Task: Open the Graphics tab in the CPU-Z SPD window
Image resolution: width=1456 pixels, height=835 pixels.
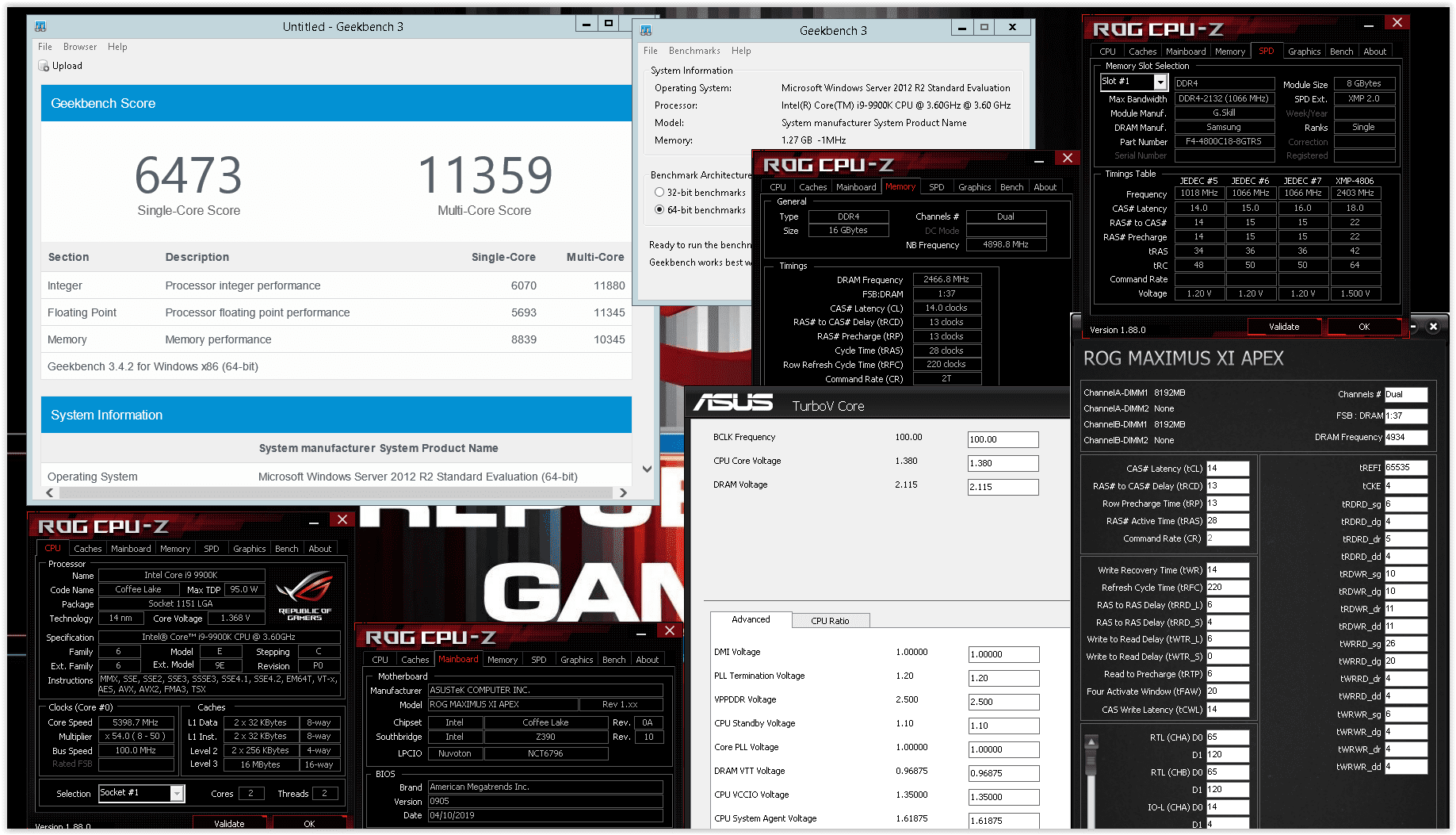Action: click(x=1304, y=52)
